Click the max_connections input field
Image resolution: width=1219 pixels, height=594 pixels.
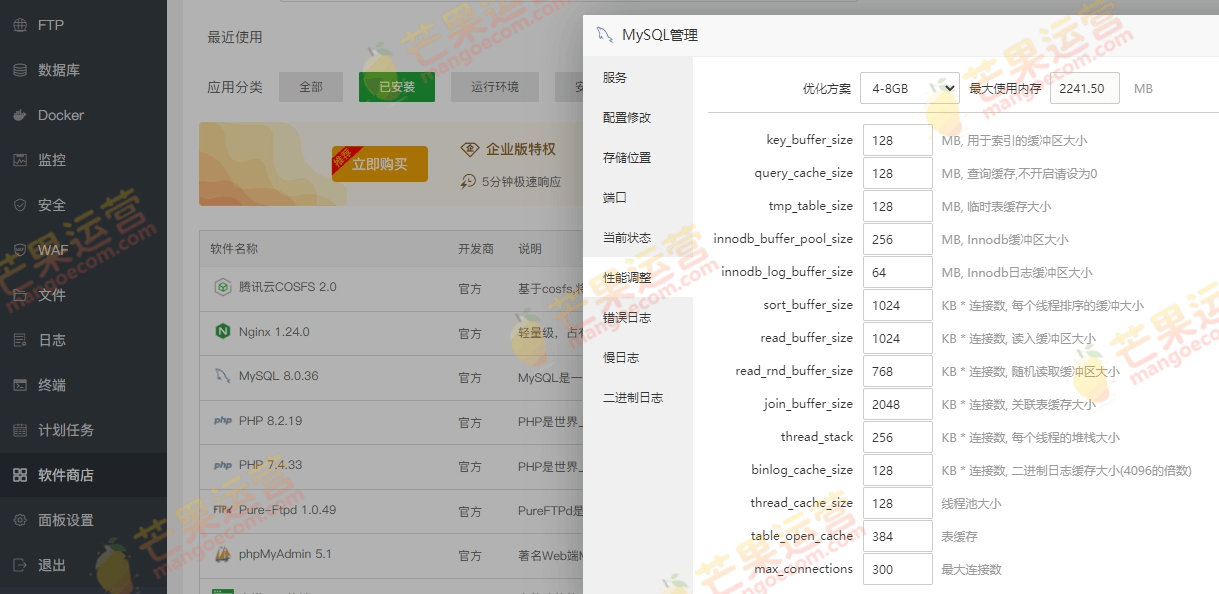pos(897,569)
